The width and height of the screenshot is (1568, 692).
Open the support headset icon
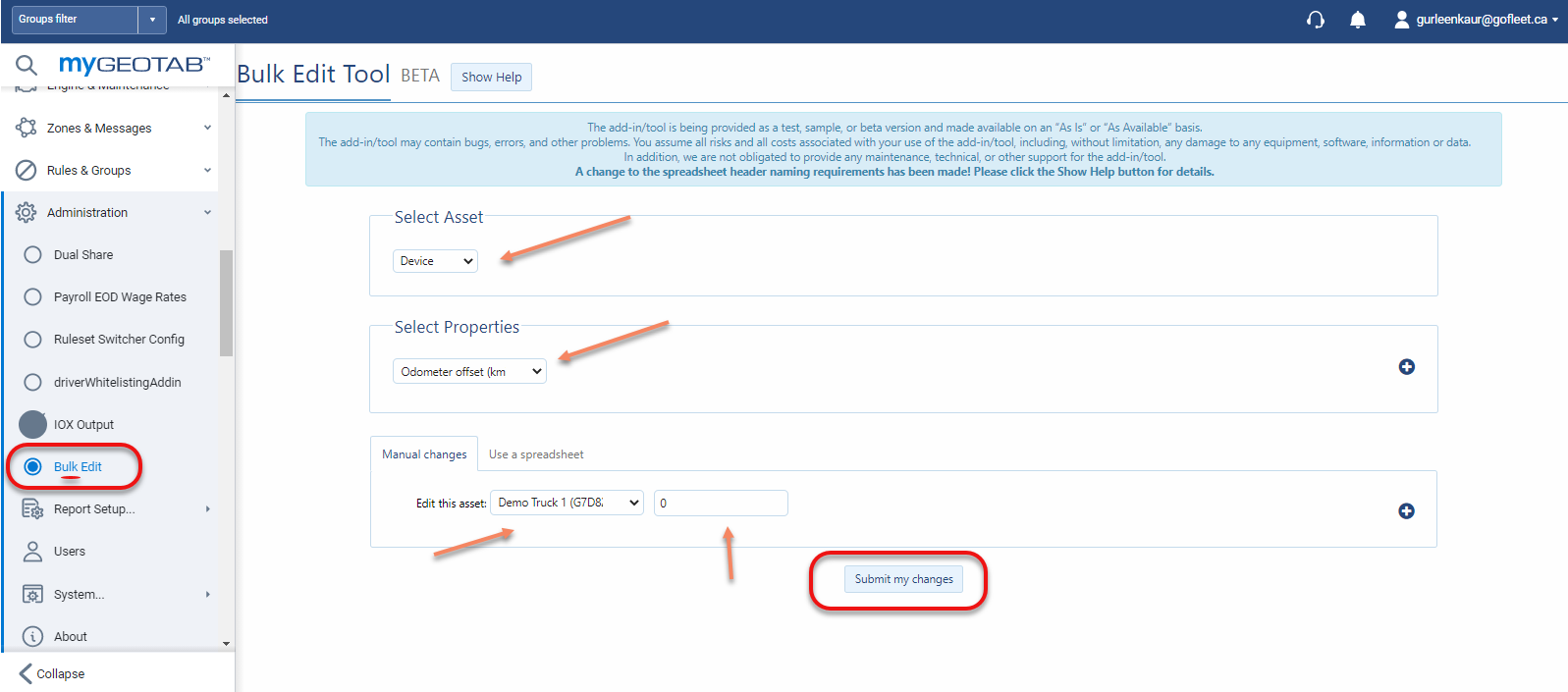click(x=1316, y=20)
